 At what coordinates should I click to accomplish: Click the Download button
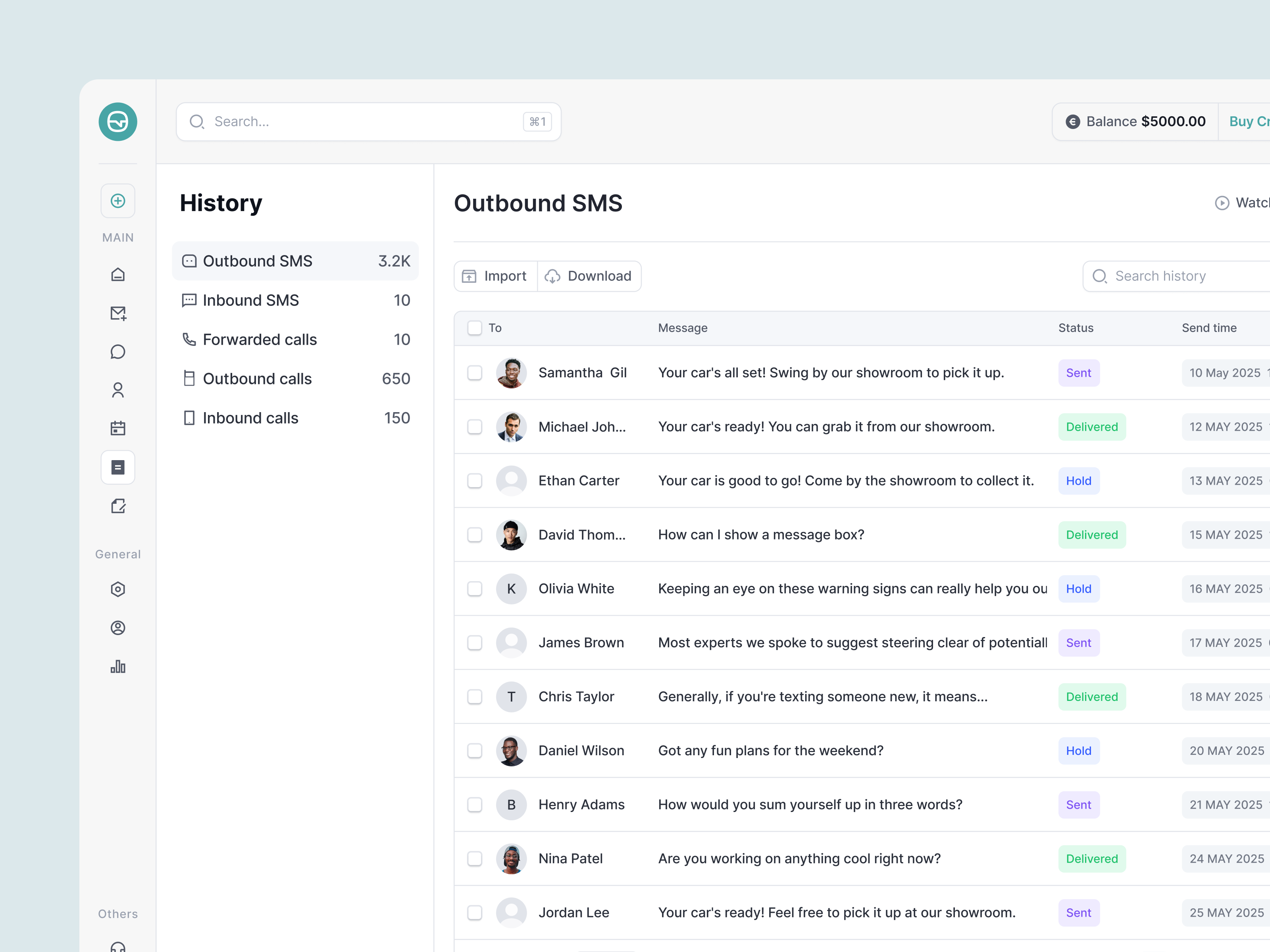[589, 276]
